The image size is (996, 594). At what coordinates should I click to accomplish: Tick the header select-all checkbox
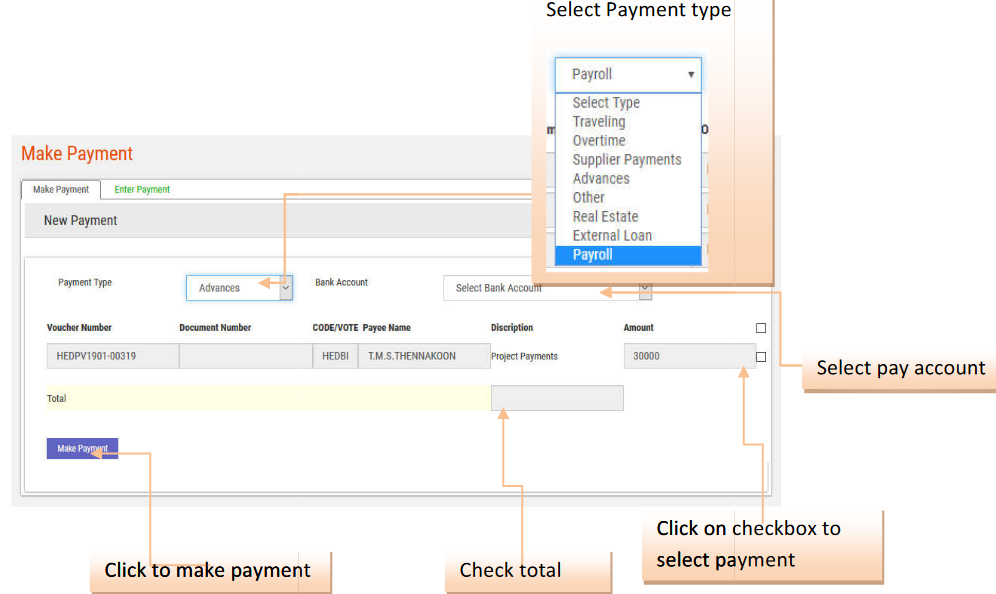[x=761, y=328]
